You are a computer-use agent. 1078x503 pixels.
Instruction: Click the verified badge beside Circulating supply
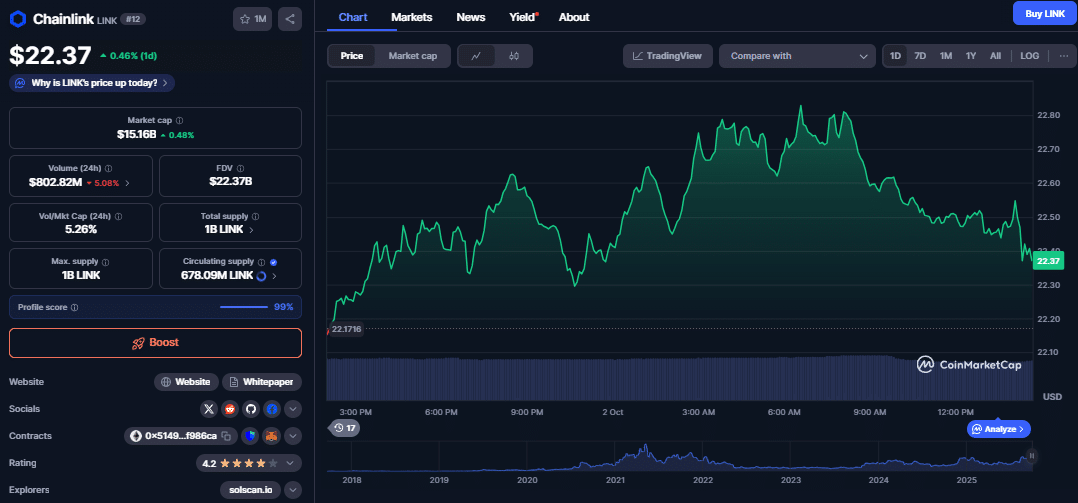coord(274,262)
